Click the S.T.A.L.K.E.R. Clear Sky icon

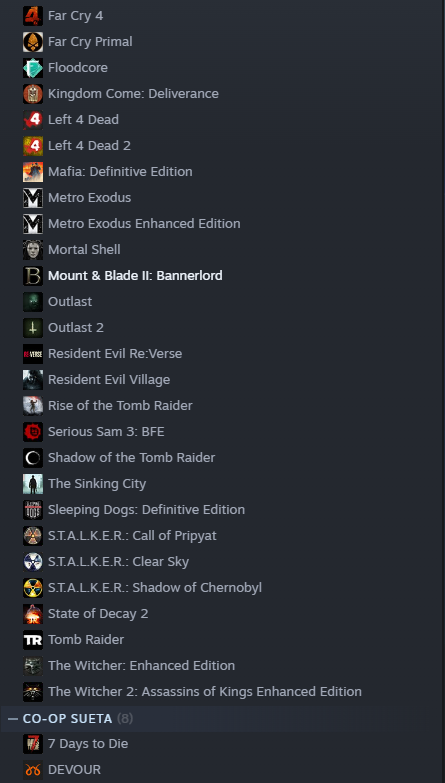click(x=33, y=561)
